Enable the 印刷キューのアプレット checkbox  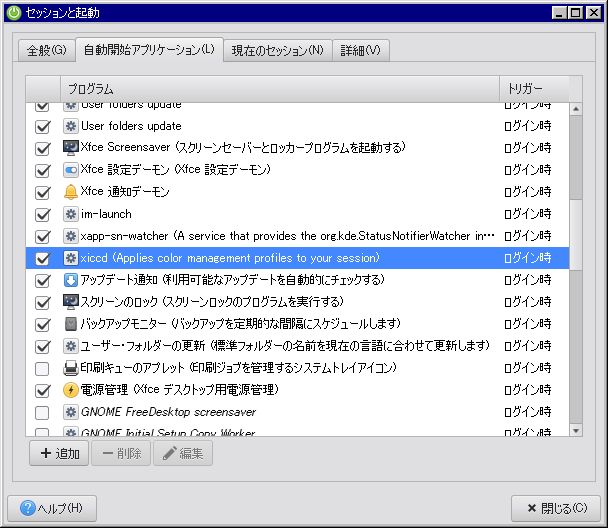point(42,368)
